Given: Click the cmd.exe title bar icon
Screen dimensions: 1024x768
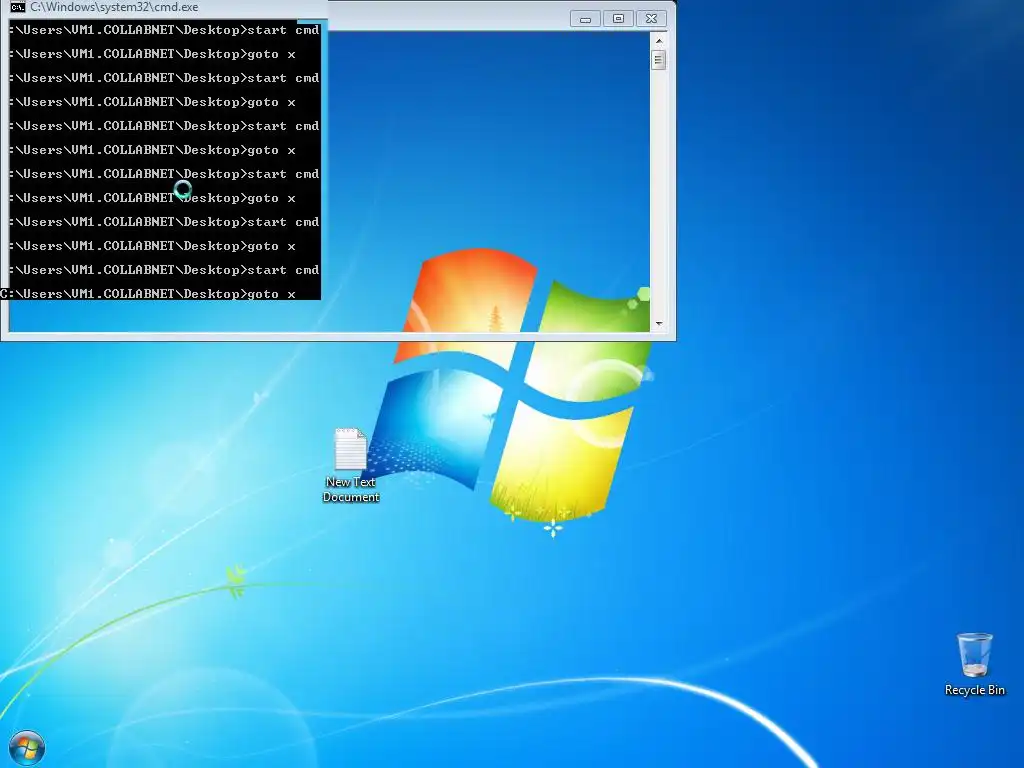Looking at the screenshot, I should (18, 7).
